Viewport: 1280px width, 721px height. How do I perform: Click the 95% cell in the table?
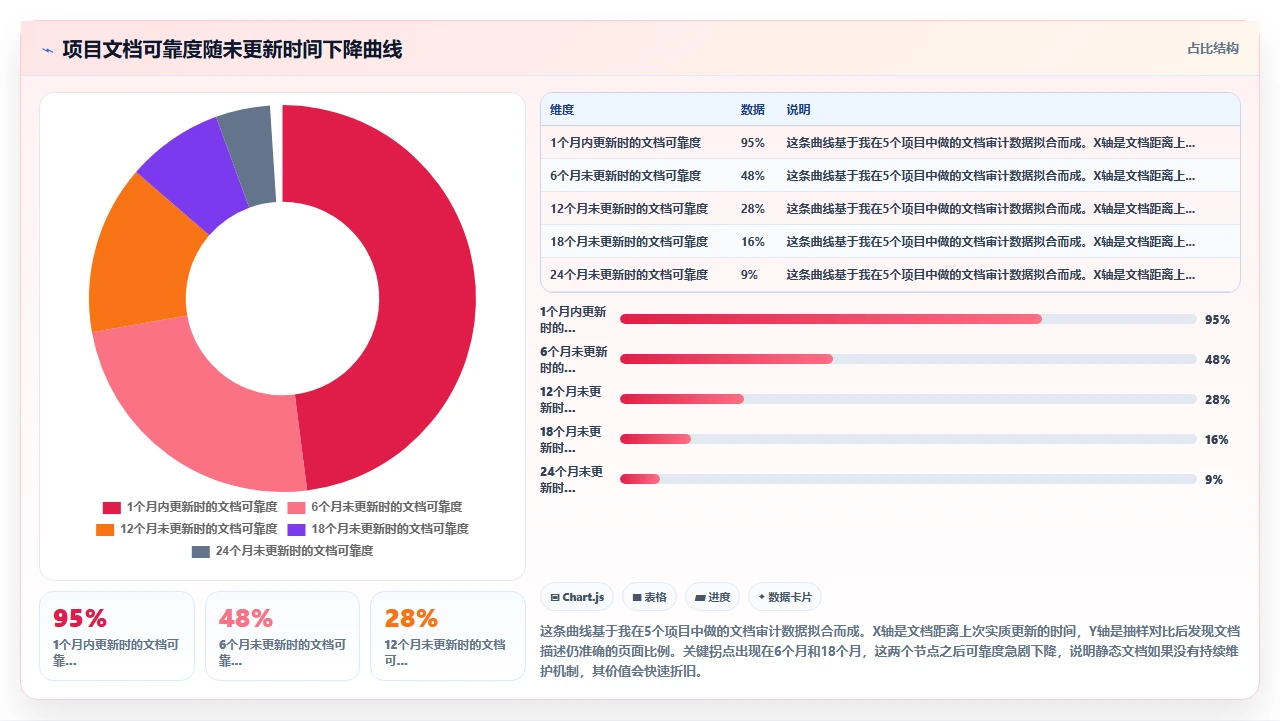(x=753, y=143)
